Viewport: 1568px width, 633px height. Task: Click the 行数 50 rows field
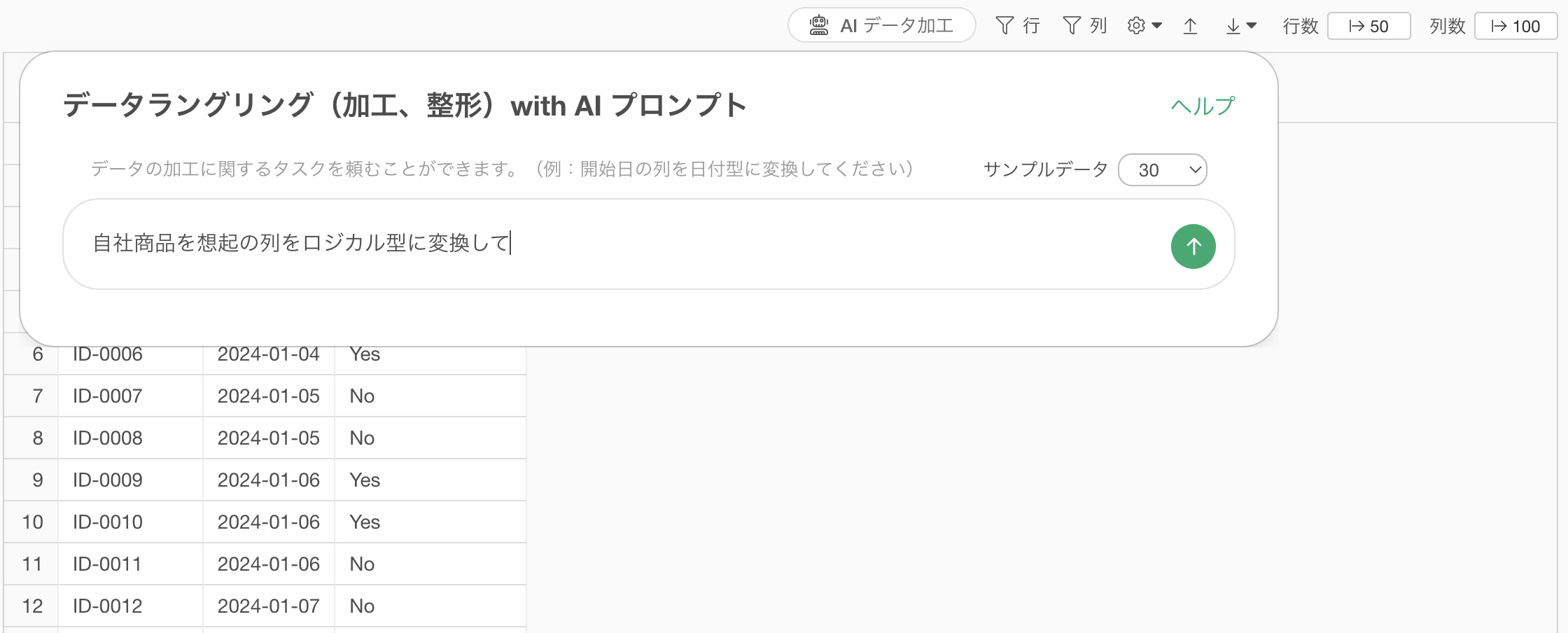pos(1368,26)
